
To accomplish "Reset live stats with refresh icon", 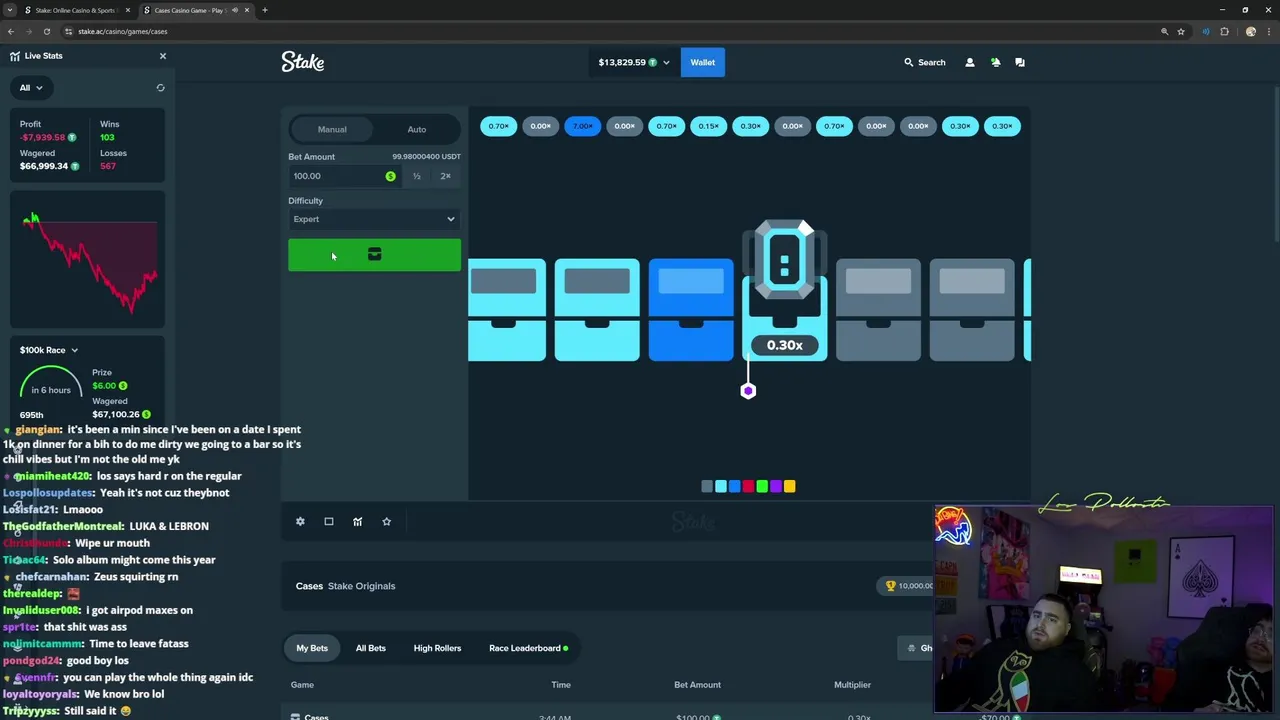I will (160, 88).
